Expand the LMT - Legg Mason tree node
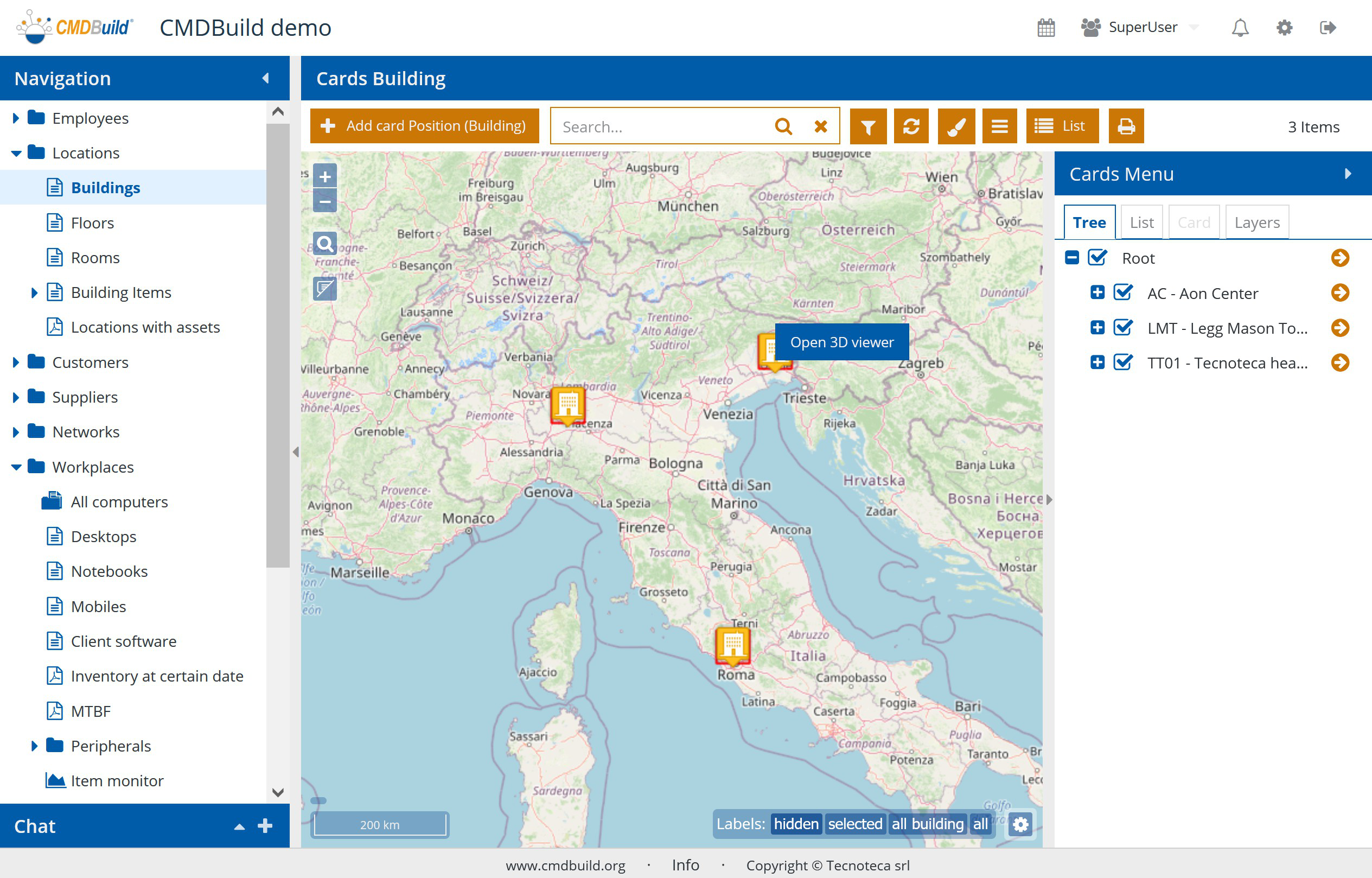This screenshot has width=1372, height=878. 1097,328
